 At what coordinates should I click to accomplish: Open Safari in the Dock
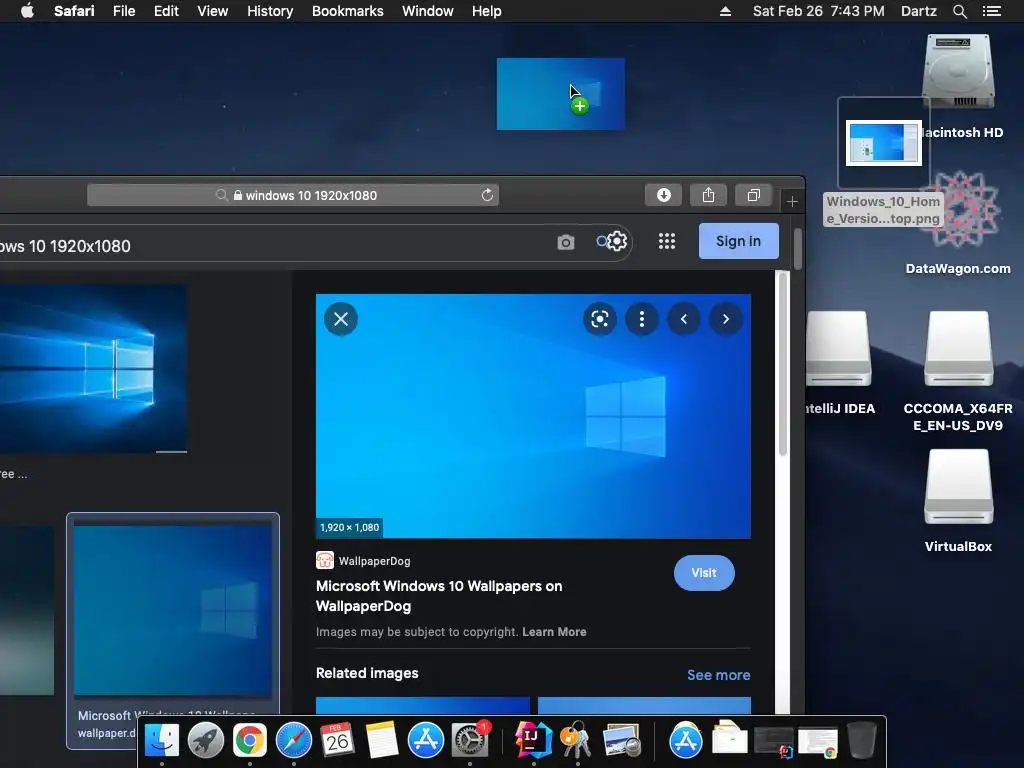294,740
